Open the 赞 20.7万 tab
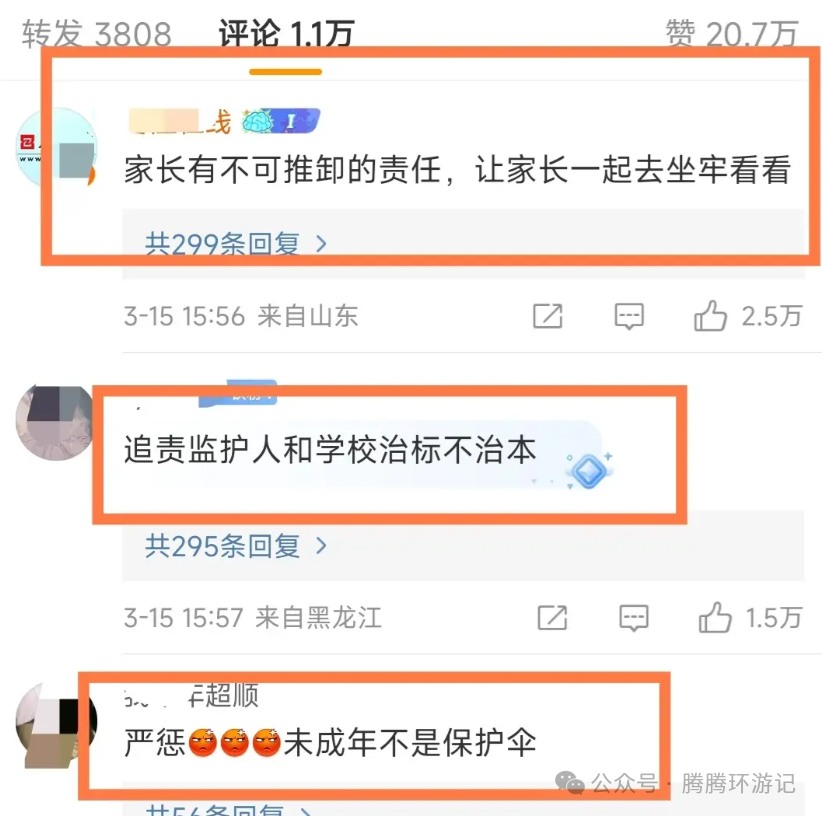 (x=731, y=34)
